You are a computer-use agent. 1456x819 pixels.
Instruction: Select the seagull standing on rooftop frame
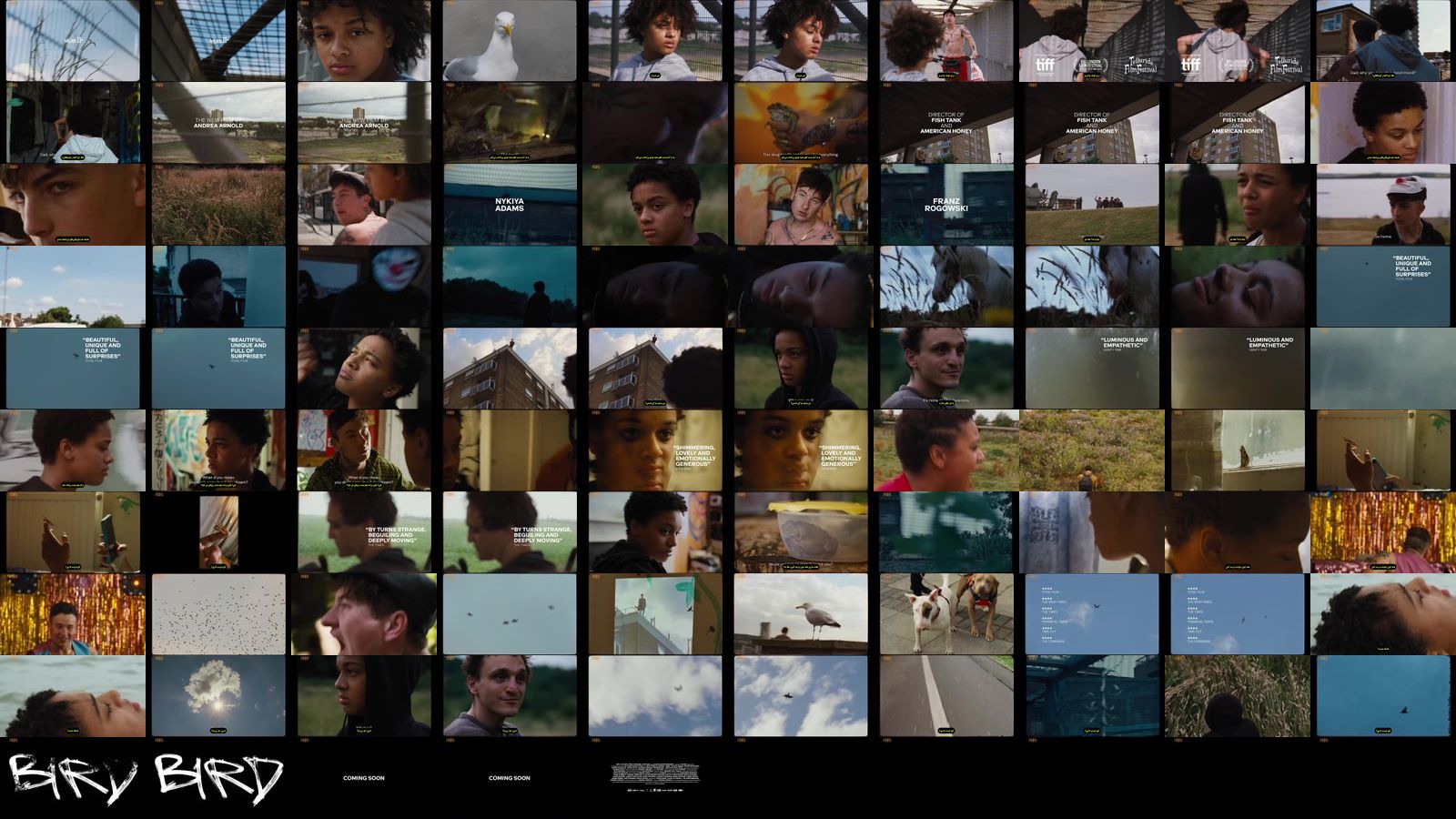click(x=801, y=614)
